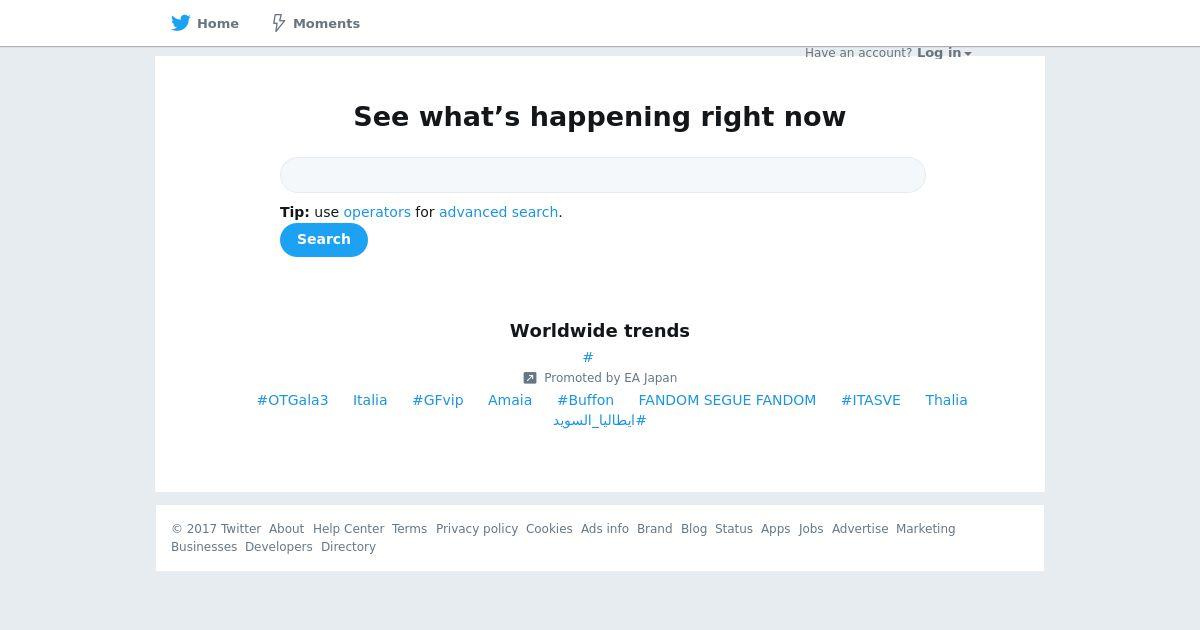Open the Developers footer link
Viewport: 1200px width, 630px height.
pyautogui.click(x=279, y=547)
